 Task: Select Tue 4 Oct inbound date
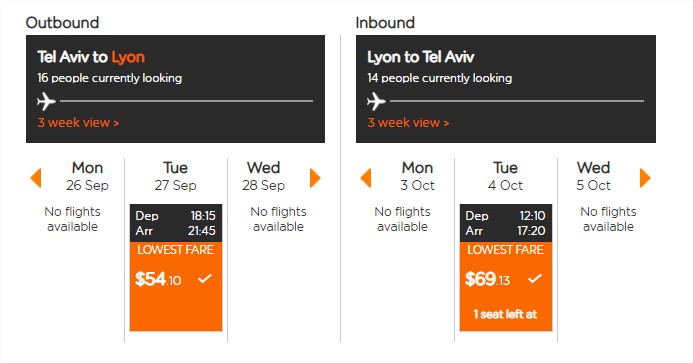505,176
